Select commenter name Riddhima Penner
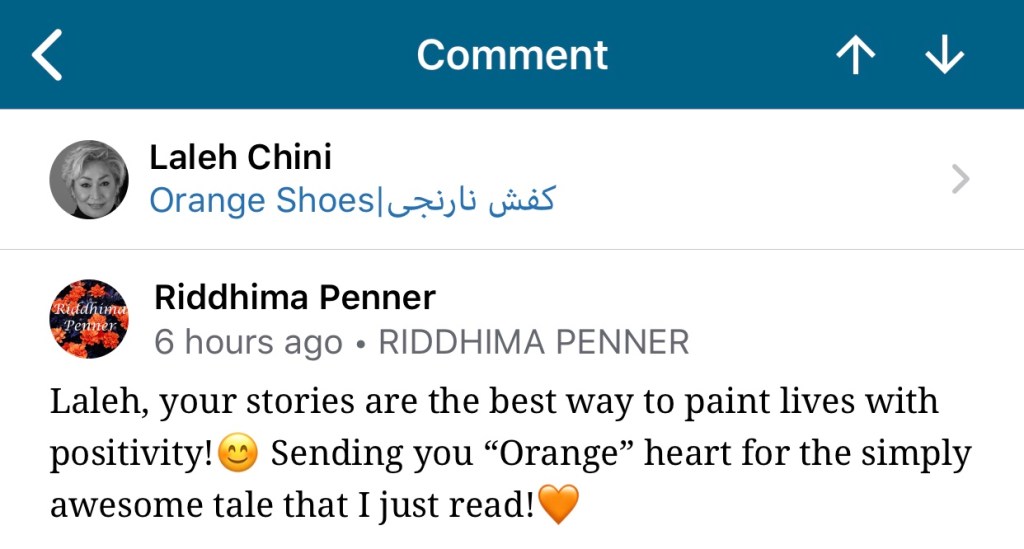This screenshot has width=1024, height=549. point(295,297)
